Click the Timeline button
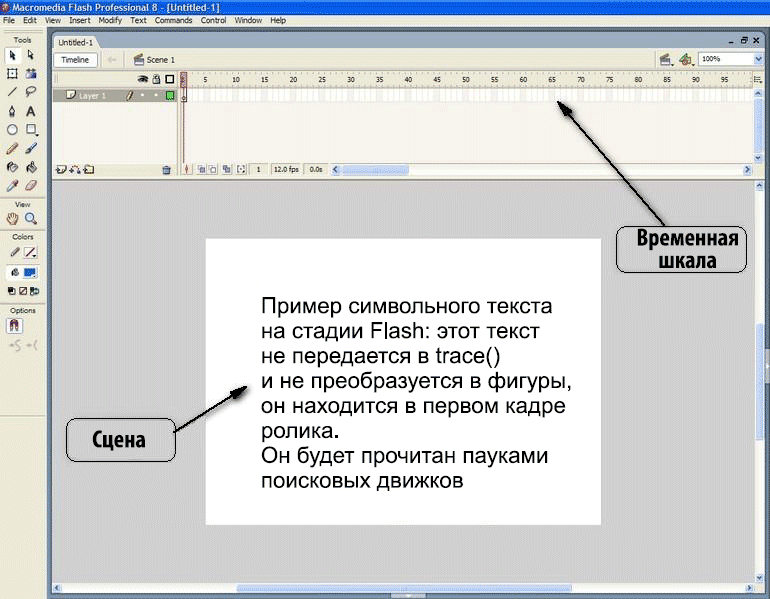This screenshot has width=770, height=599. pos(76,60)
